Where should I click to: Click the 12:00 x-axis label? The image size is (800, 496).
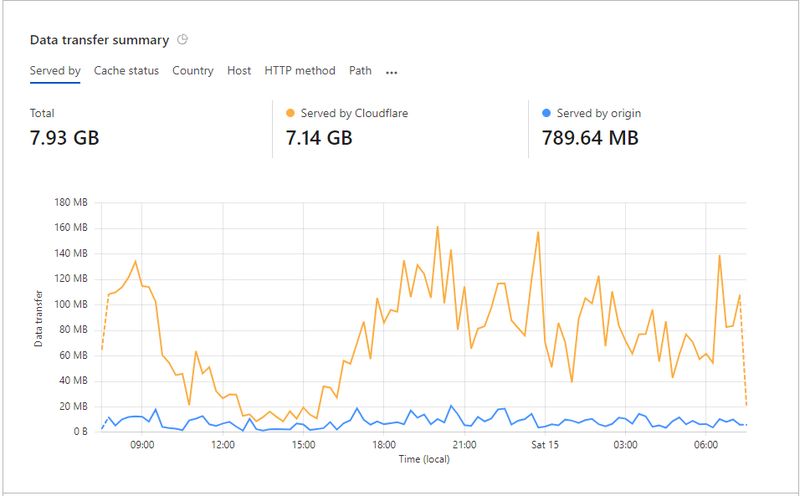click(x=222, y=444)
